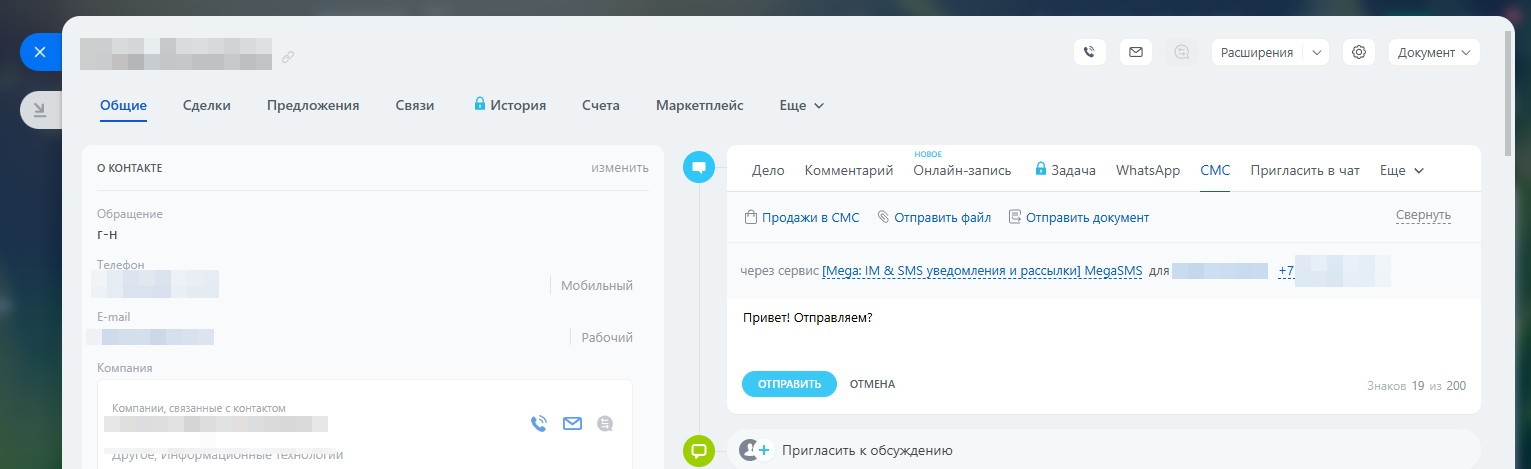
Task: Switch to the Сделки tab
Action: (x=207, y=105)
